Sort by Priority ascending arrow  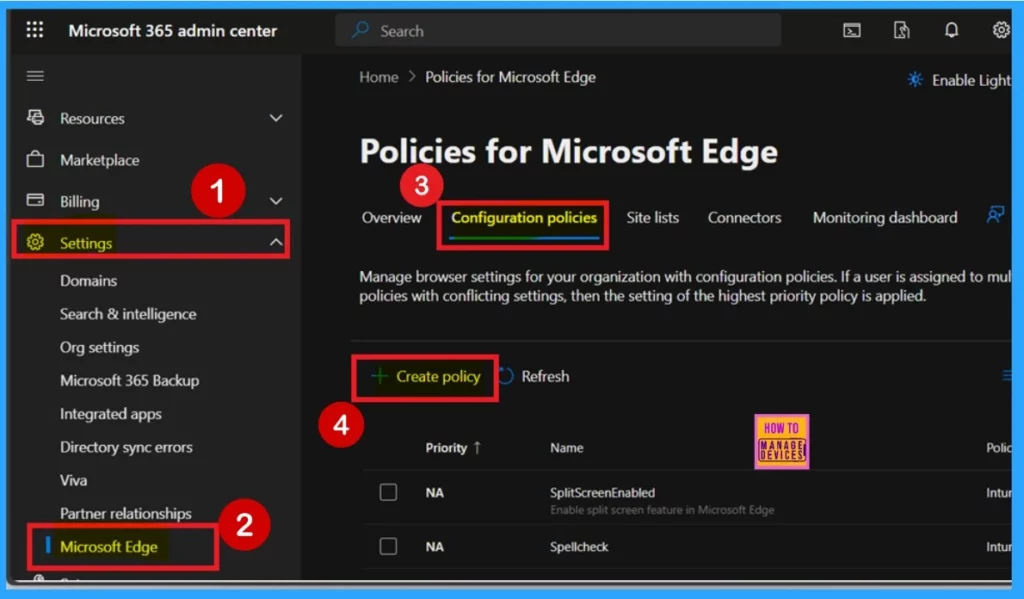click(x=477, y=447)
